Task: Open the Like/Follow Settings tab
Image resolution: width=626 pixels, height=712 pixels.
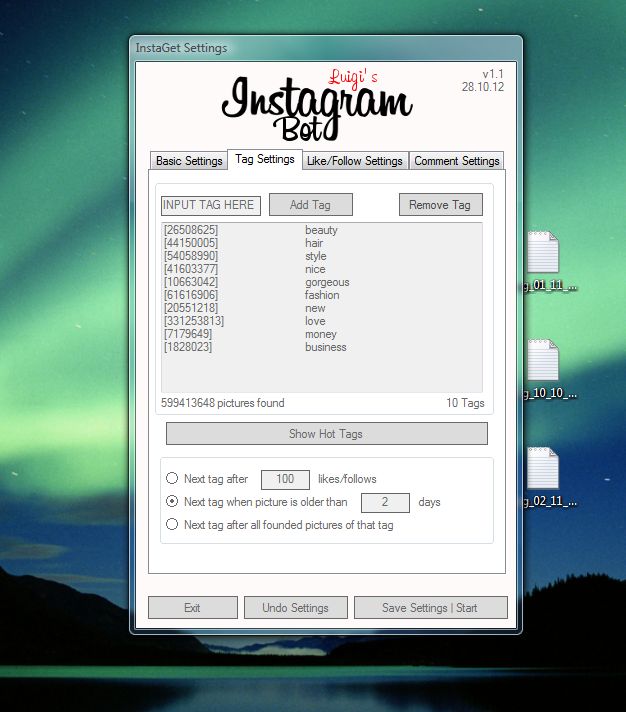Action: point(354,161)
